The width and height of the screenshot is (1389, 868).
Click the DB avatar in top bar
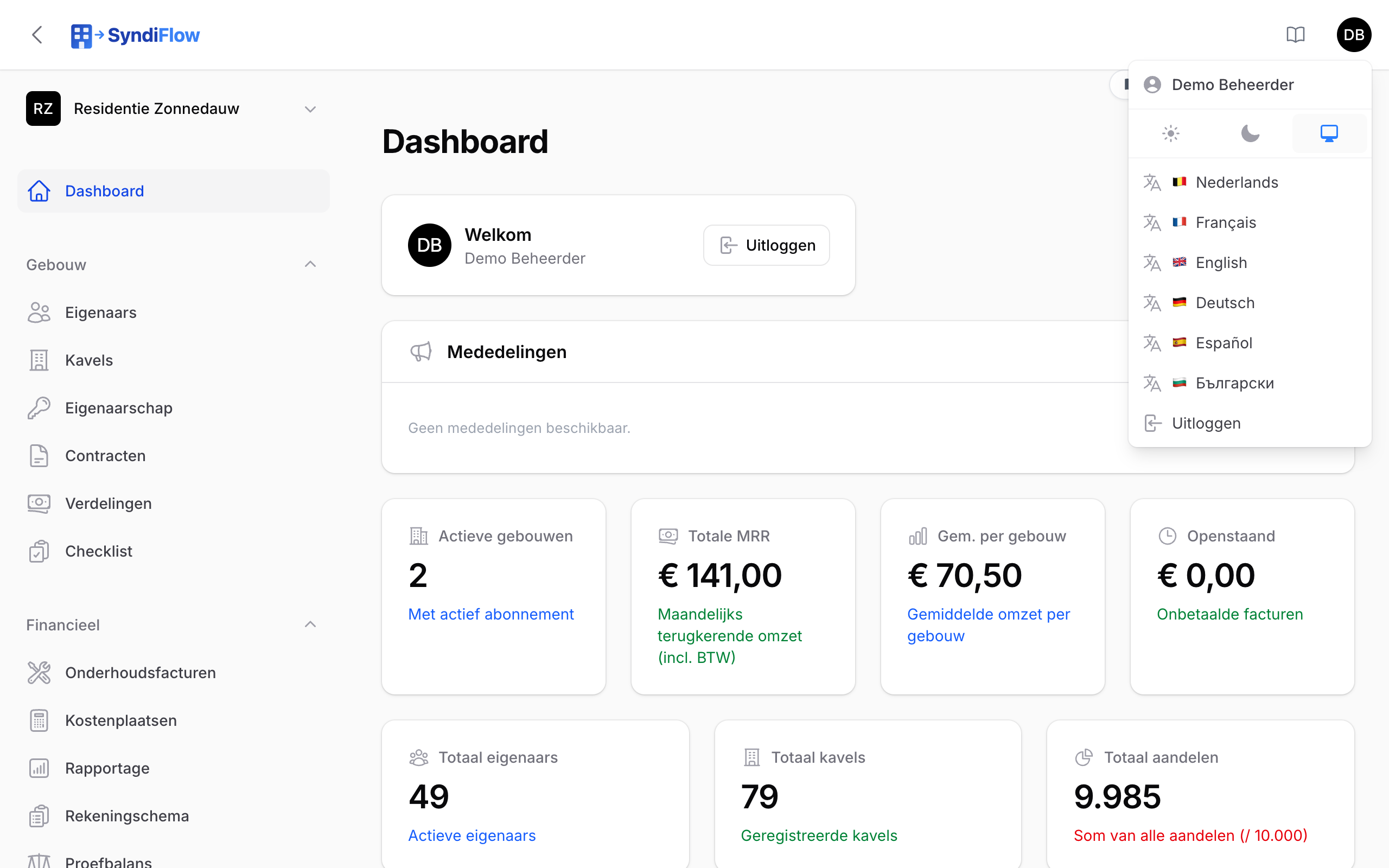pyautogui.click(x=1354, y=35)
